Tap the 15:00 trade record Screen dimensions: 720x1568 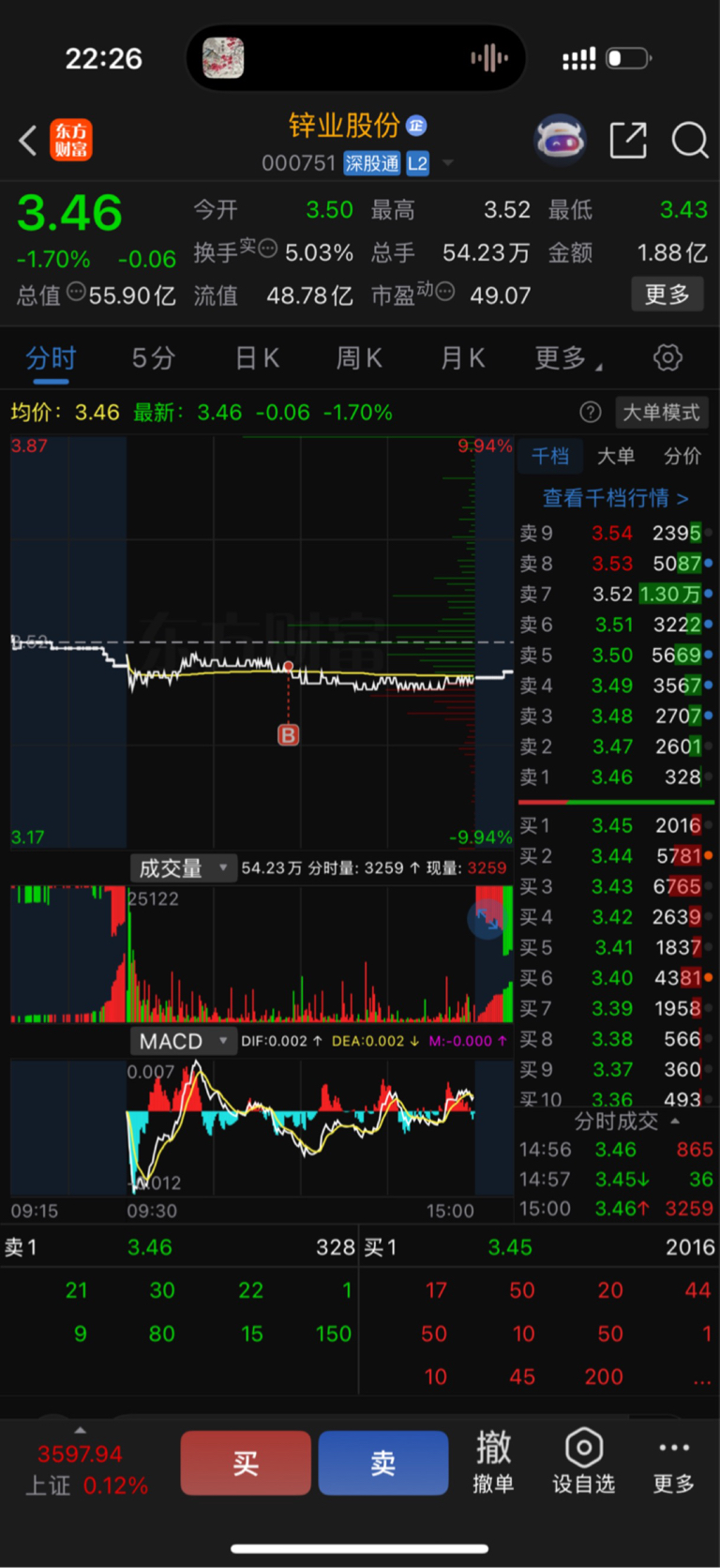(616, 1208)
